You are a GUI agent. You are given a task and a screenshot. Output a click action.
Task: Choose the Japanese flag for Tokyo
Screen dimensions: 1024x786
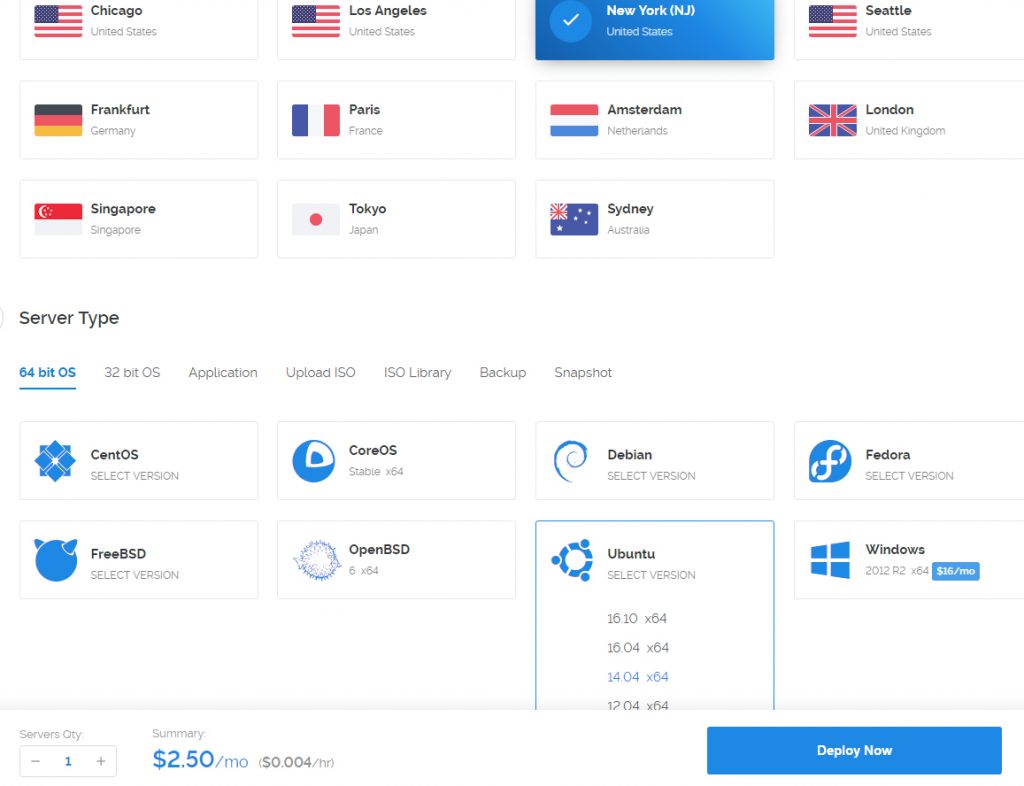[x=315, y=219]
